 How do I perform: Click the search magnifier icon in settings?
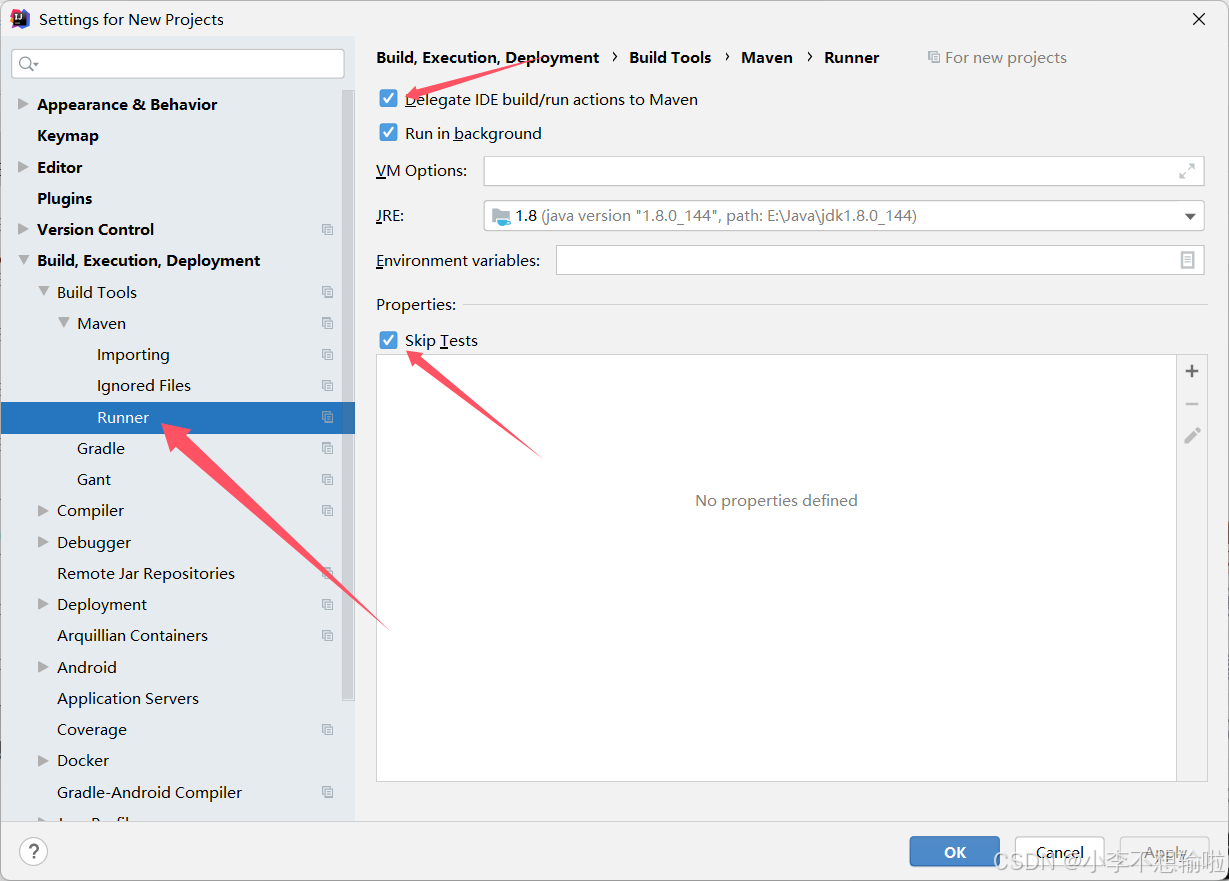28,64
